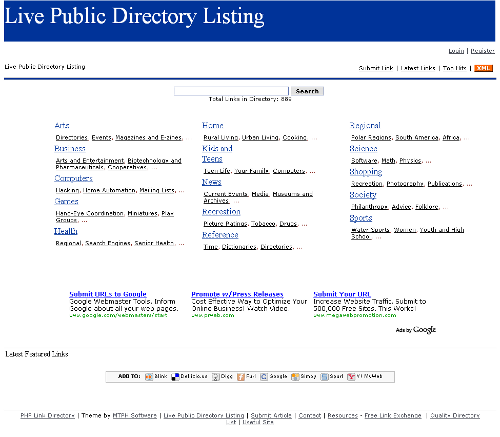The height and width of the screenshot is (437, 500).
Task: Click the Furl bookmark icon
Action: [x=241, y=377]
